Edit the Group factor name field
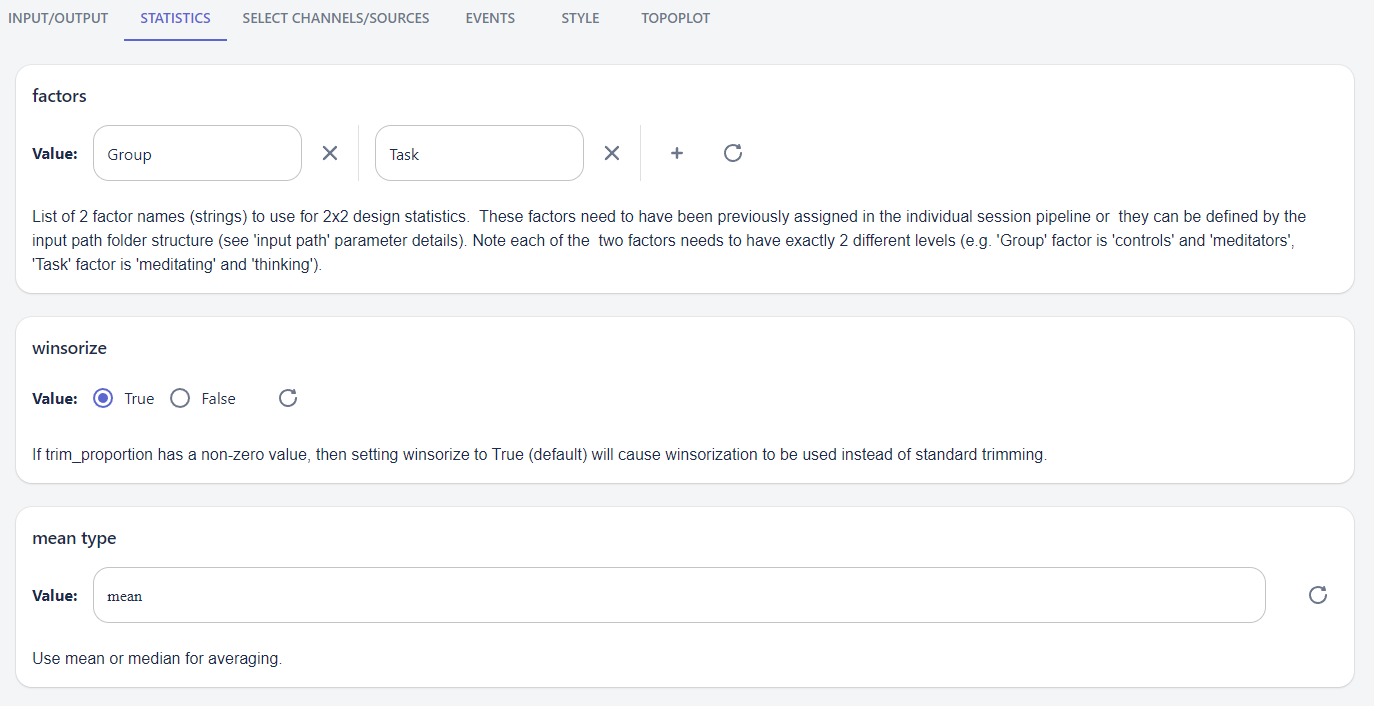Viewport: 1374px width, 706px height. click(197, 153)
